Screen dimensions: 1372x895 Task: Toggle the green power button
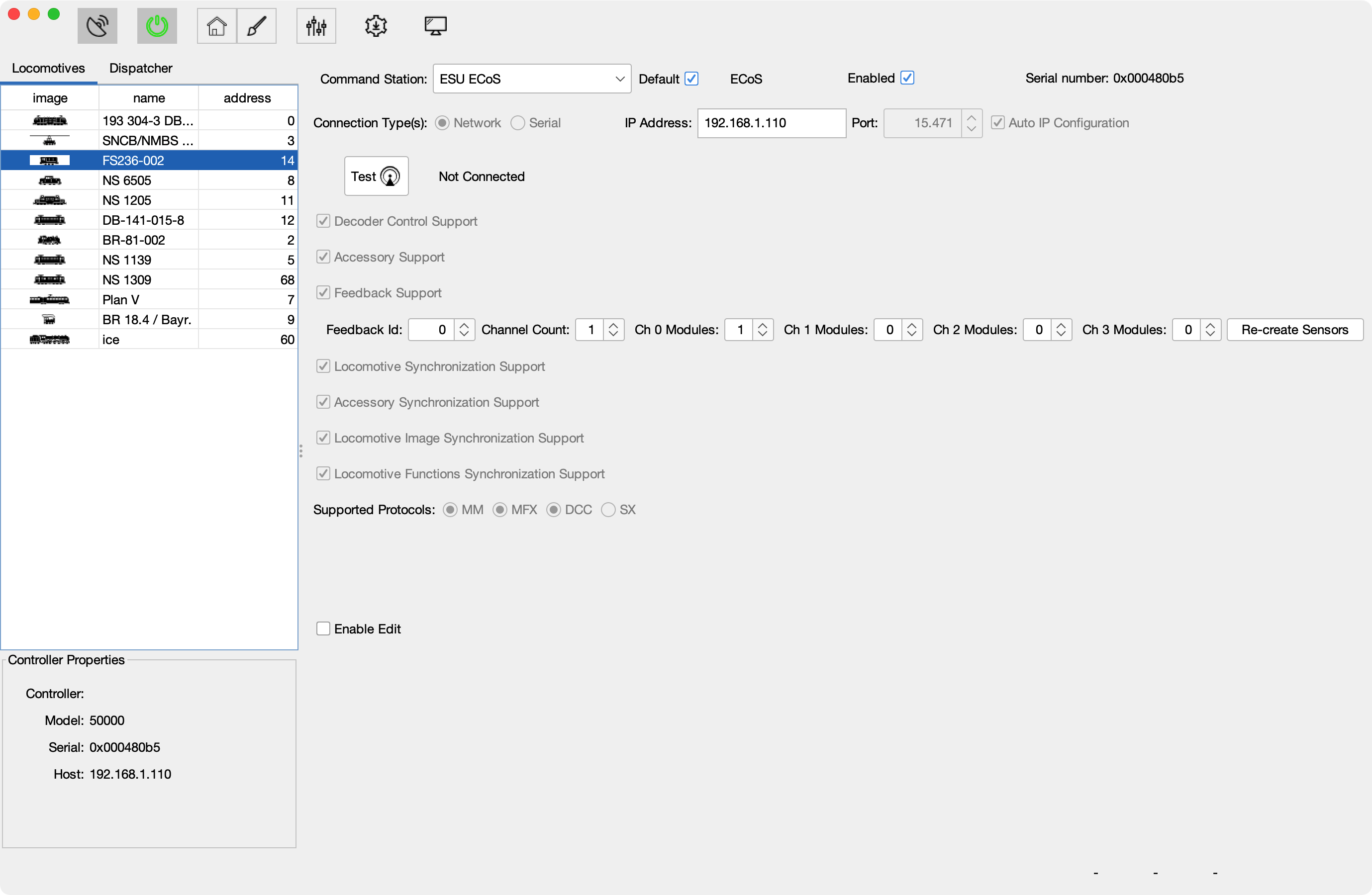[157, 26]
